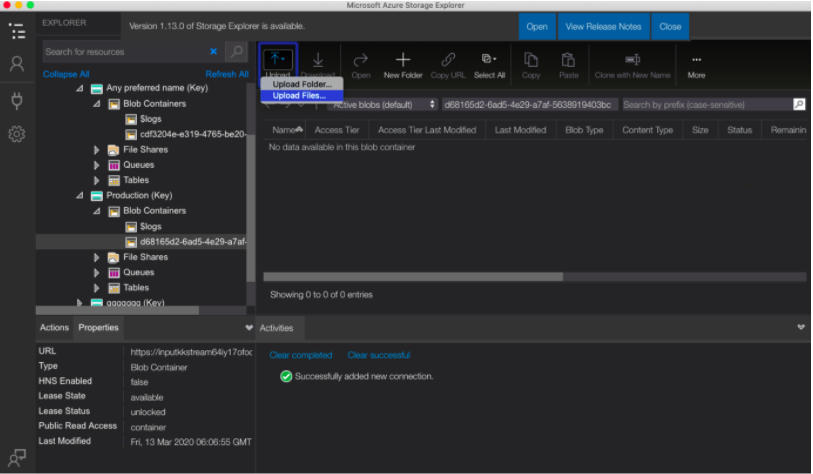Image resolution: width=813 pixels, height=474 pixels.
Task: Choose Upload Files... from menu
Action: click(x=302, y=95)
